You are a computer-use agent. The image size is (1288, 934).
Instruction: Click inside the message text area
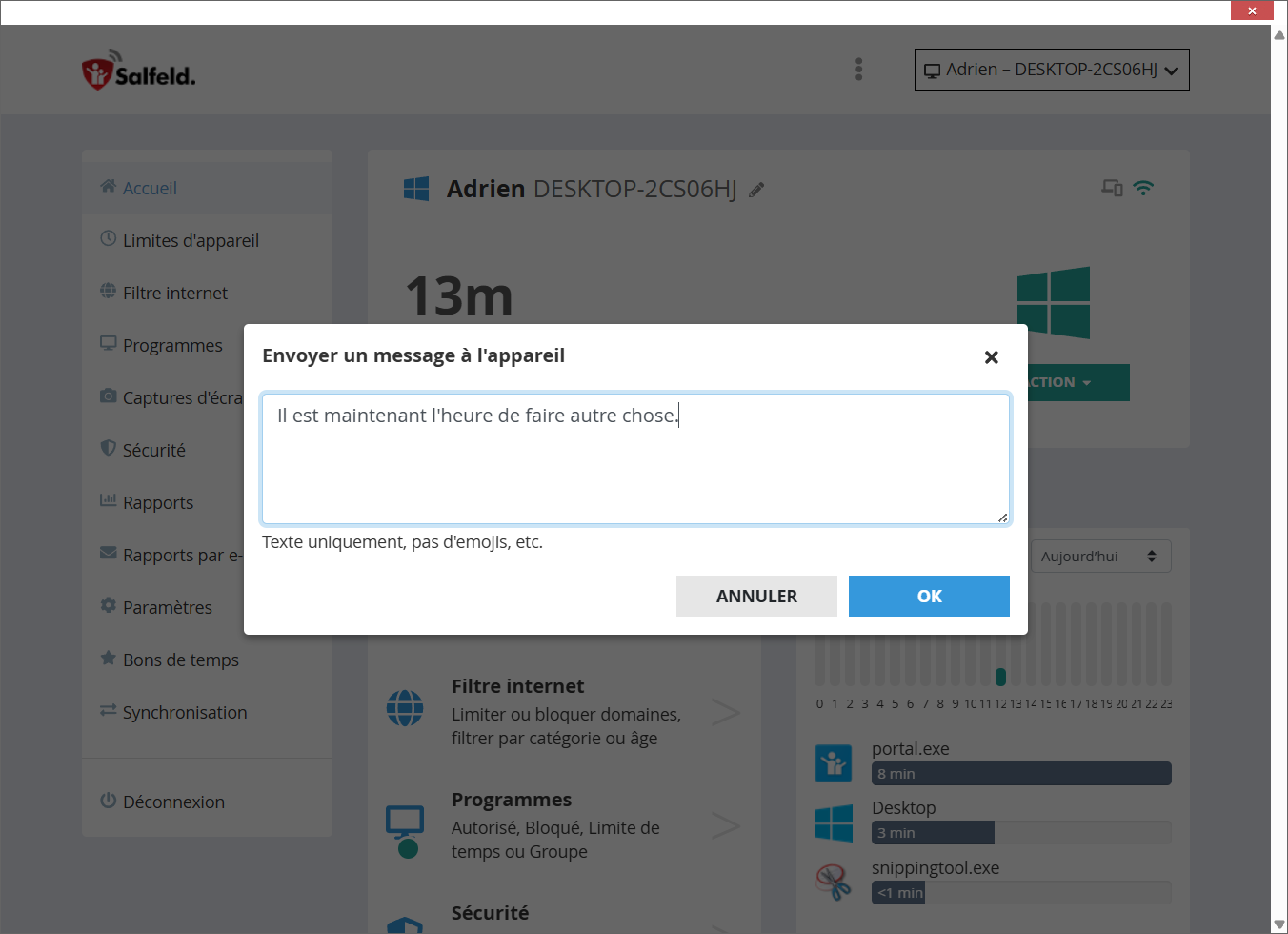pos(635,458)
